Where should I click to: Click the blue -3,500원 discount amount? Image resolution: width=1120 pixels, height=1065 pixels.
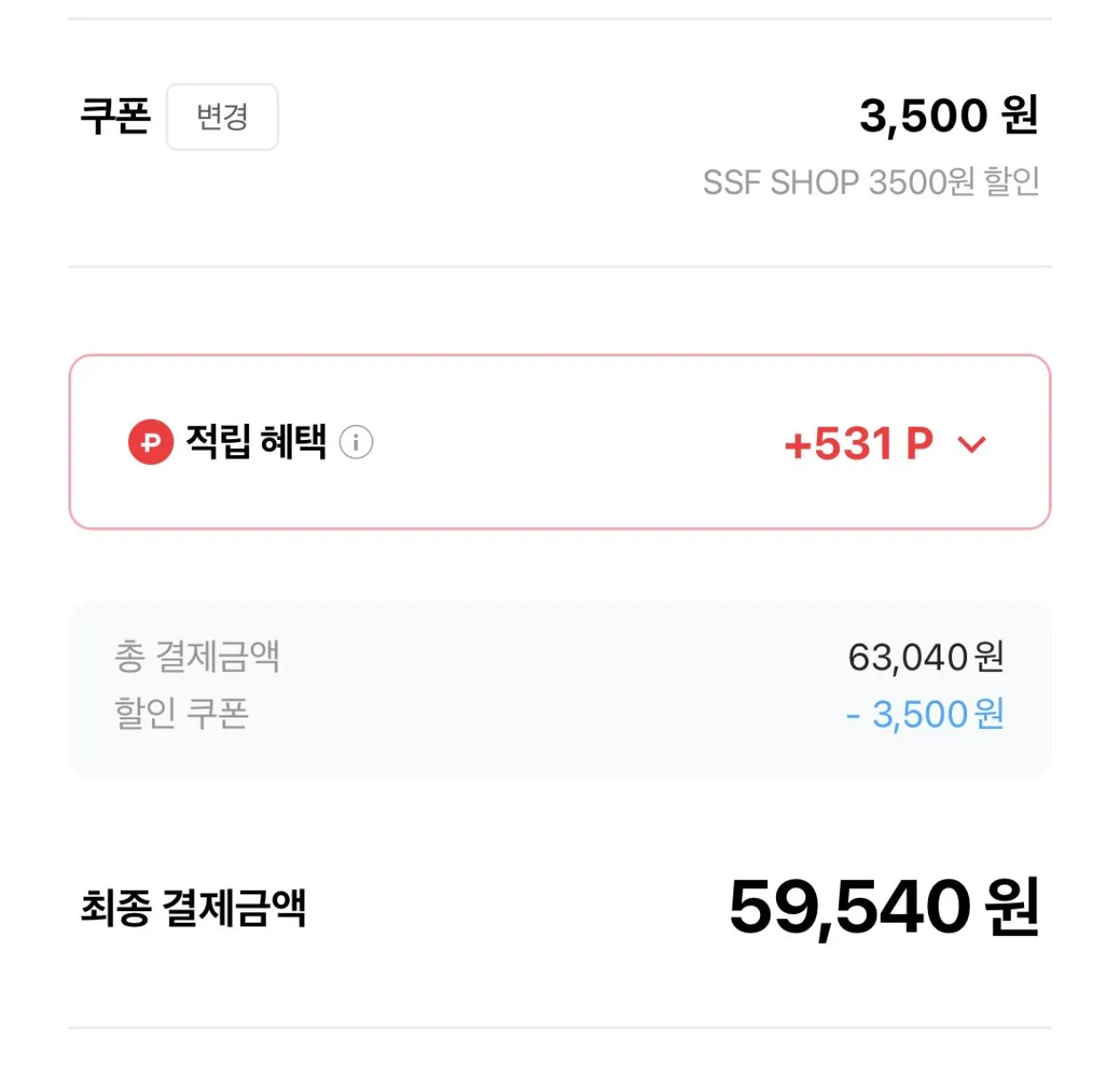[926, 714]
